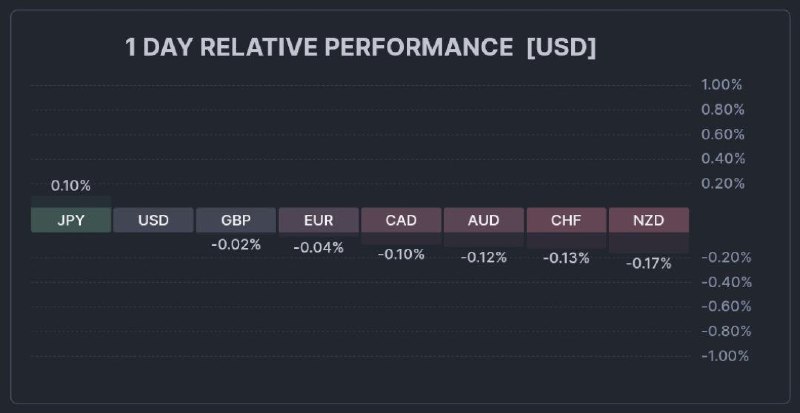
Task: Click the CAD currency bar
Action: click(401, 220)
